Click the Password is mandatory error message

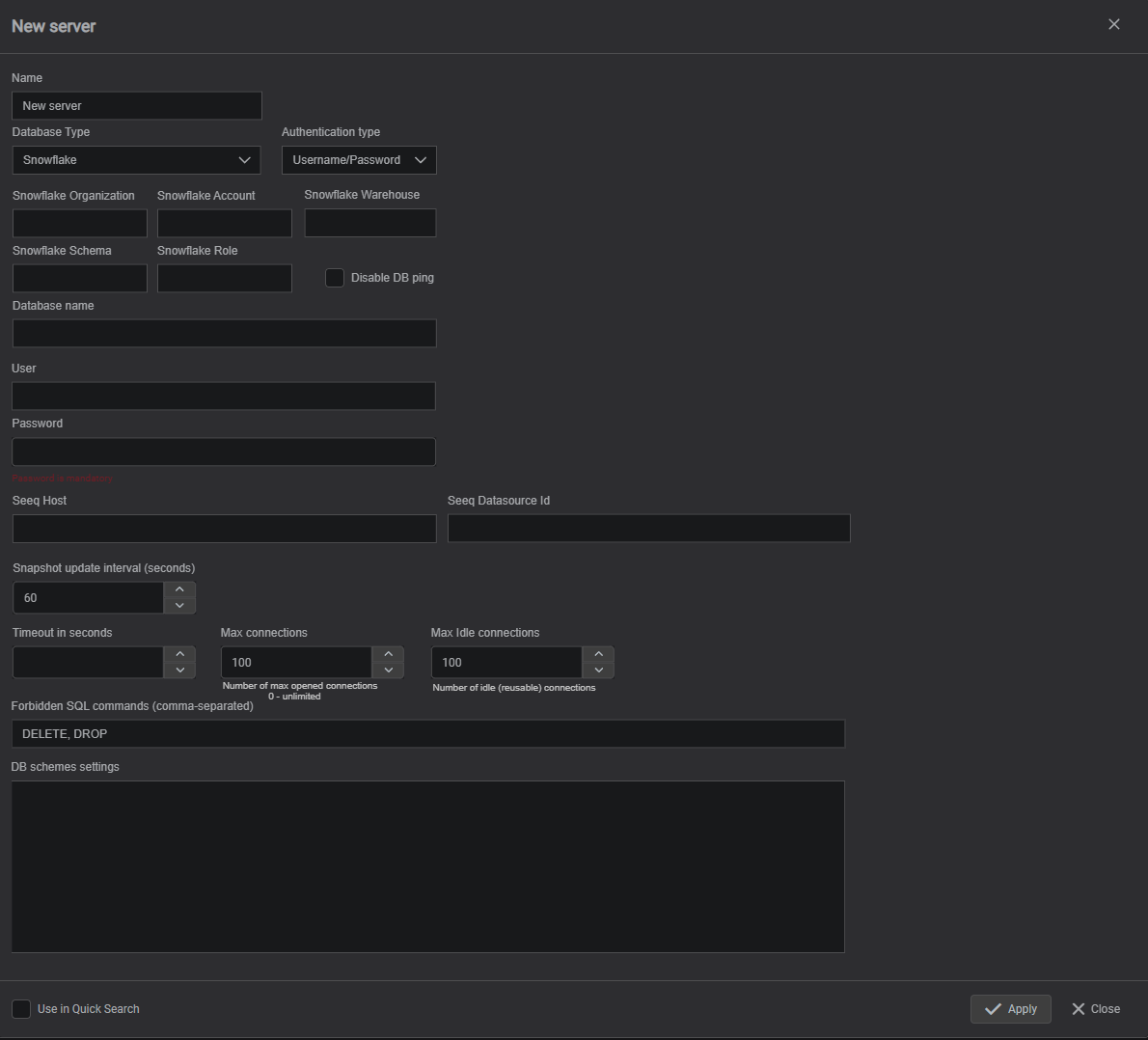[62, 477]
